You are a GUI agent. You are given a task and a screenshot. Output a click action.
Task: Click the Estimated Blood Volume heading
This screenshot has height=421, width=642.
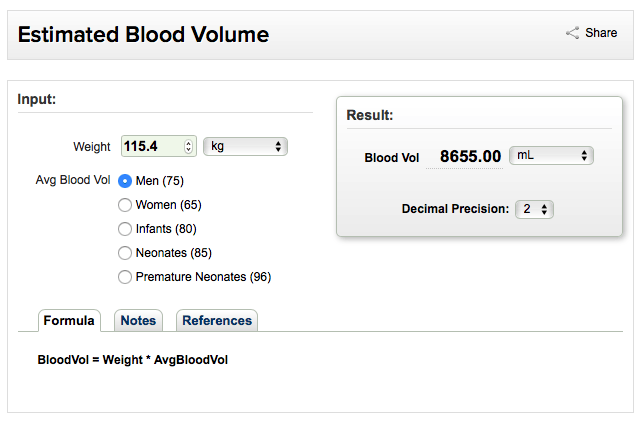pyautogui.click(x=143, y=34)
